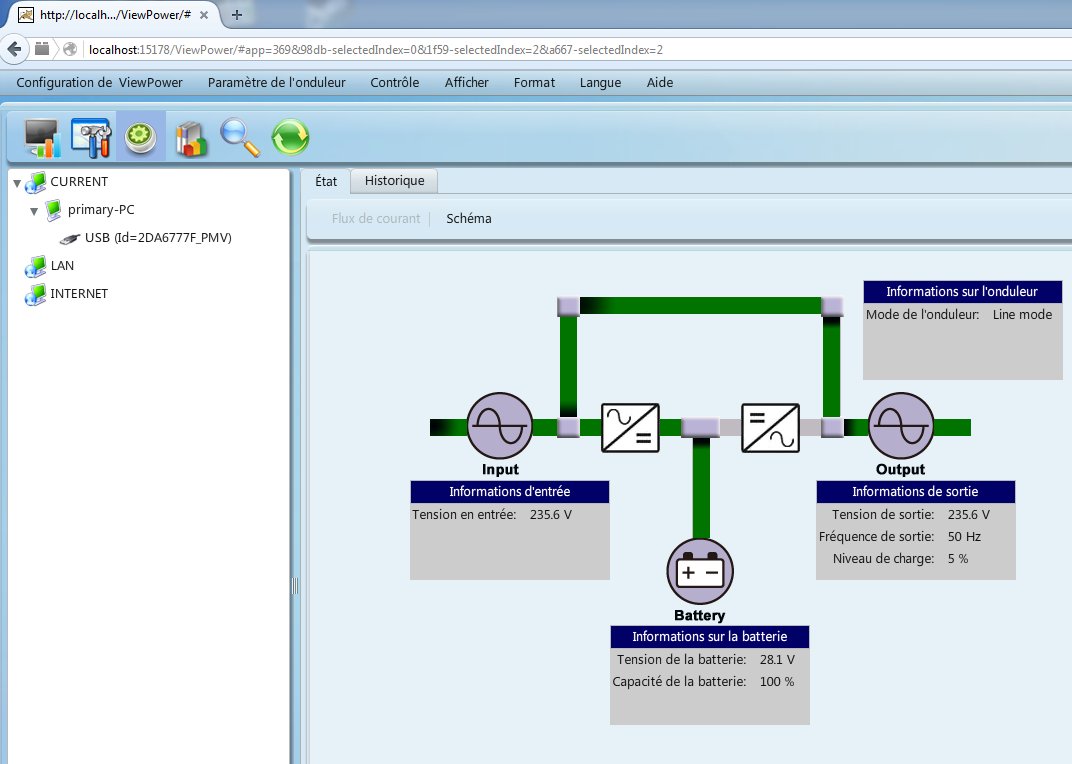Click the green gear toolbar button
Viewport: 1072px width, 764px height.
coord(141,137)
